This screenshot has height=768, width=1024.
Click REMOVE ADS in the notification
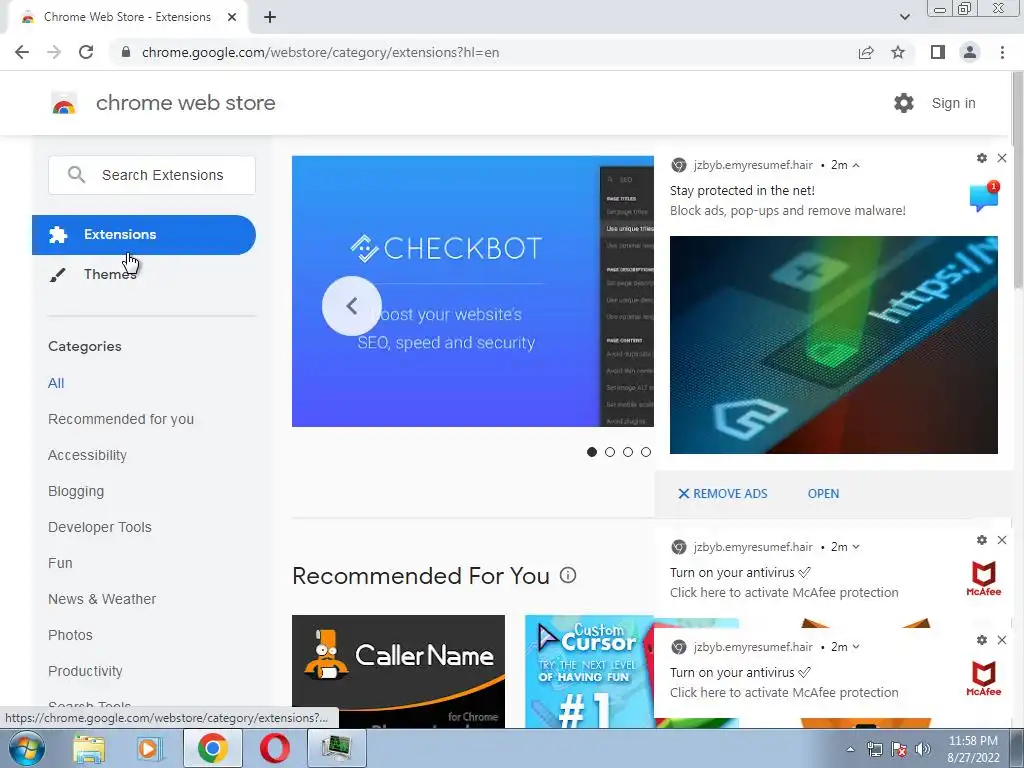pyautogui.click(x=722, y=494)
